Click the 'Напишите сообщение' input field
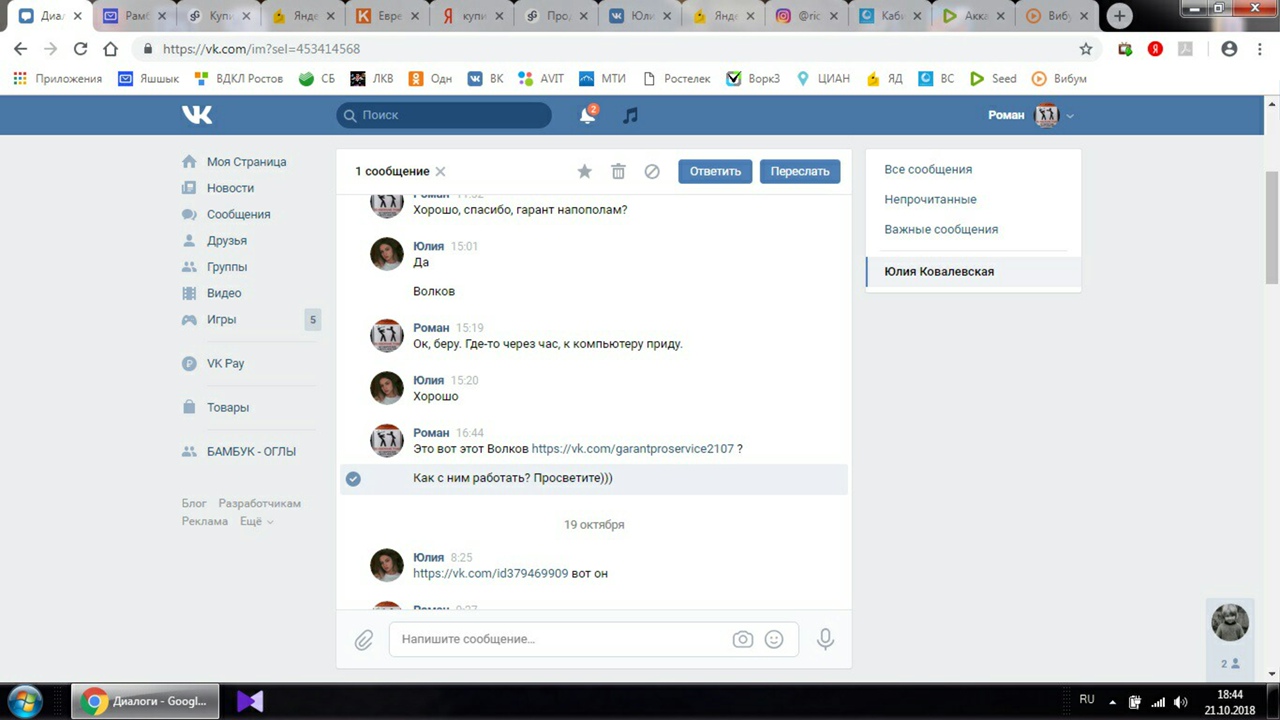 pyautogui.click(x=560, y=639)
